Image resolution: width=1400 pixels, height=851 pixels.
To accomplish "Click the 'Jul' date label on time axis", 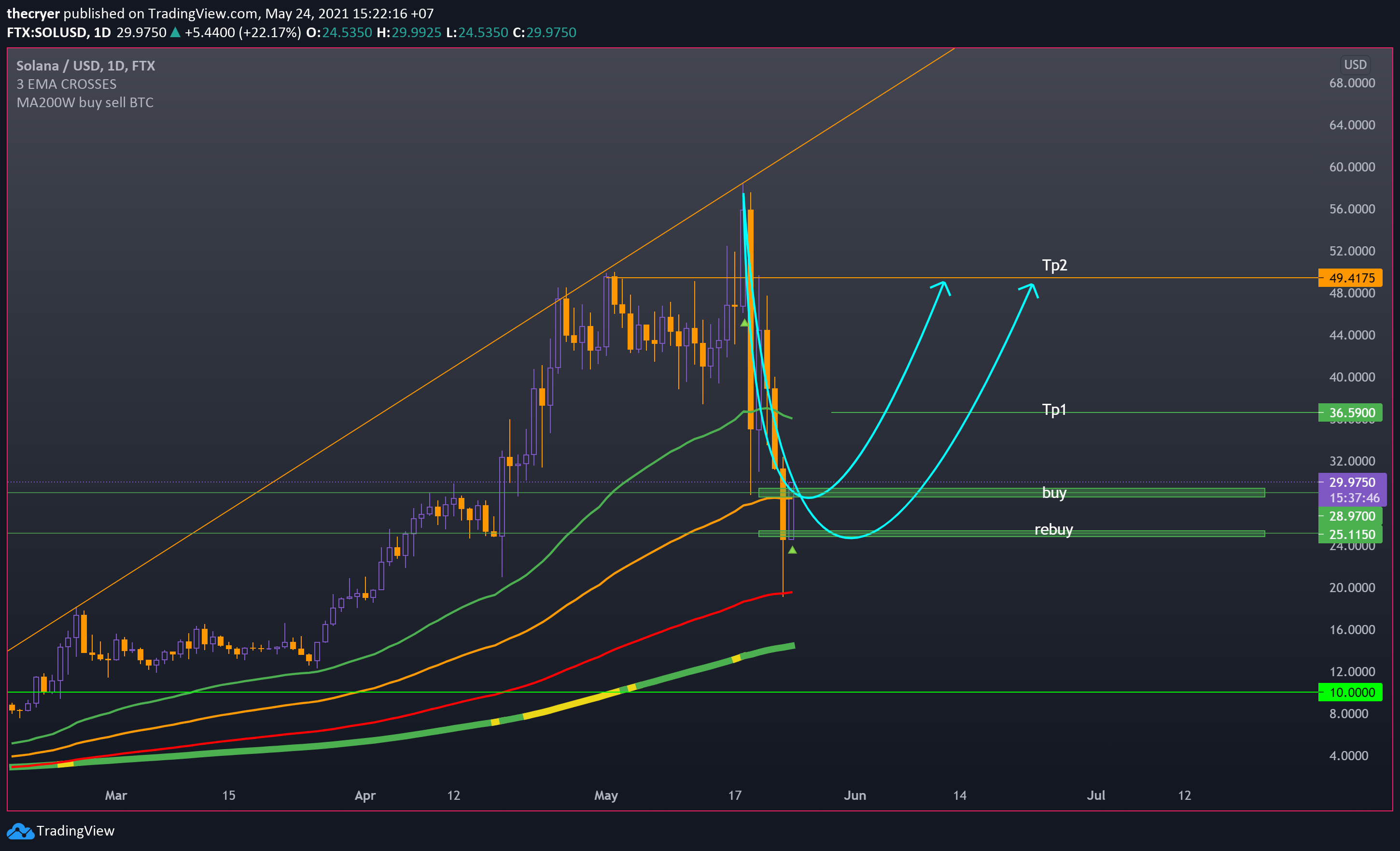I will [x=1096, y=795].
